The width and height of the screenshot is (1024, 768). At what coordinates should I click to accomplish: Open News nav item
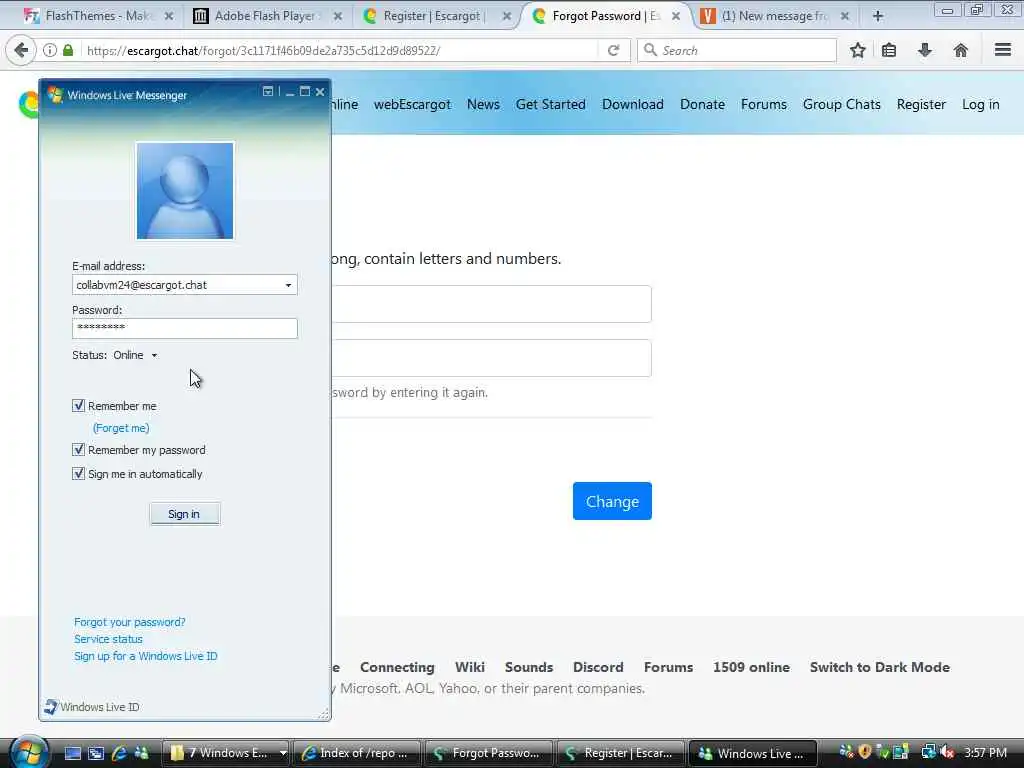pos(483,104)
